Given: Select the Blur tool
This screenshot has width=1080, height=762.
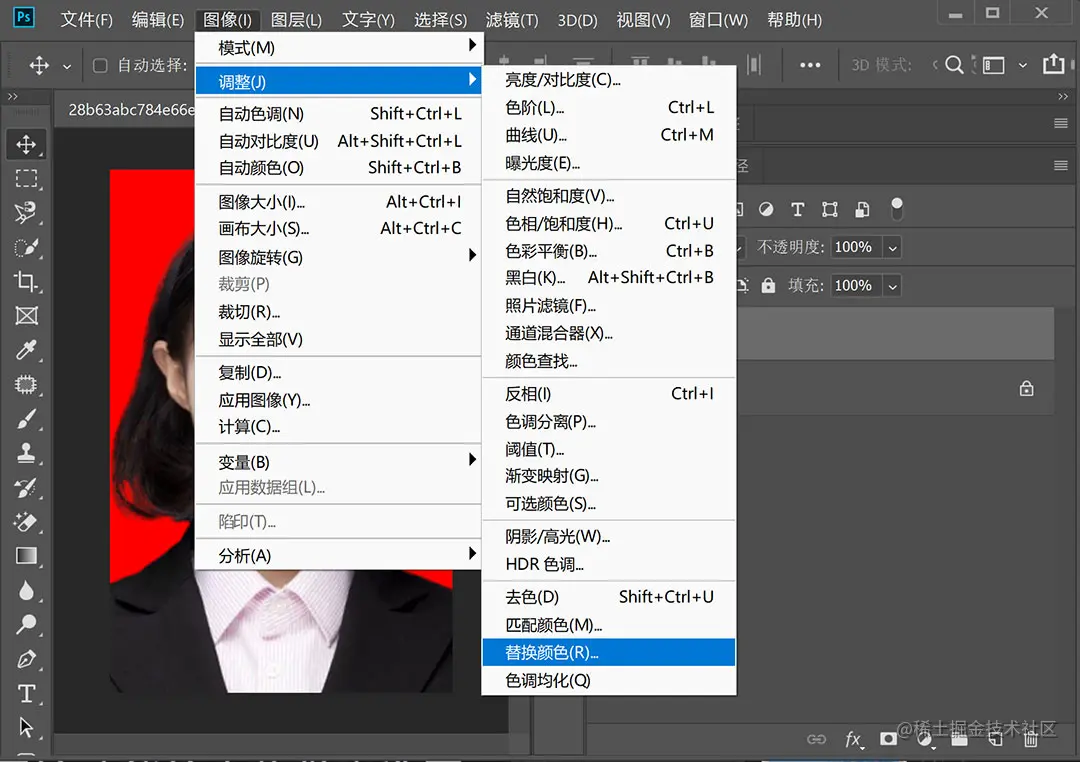Looking at the screenshot, I should click(x=26, y=590).
